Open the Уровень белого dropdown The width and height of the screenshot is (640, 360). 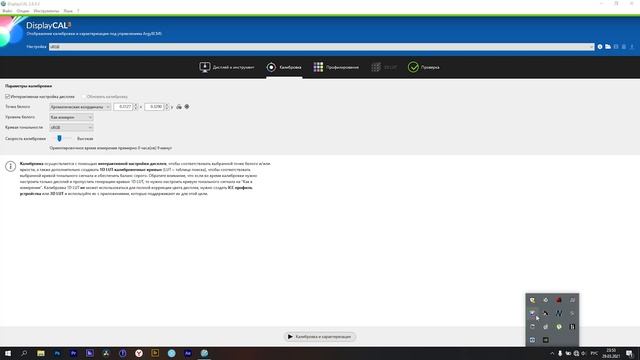71,117
